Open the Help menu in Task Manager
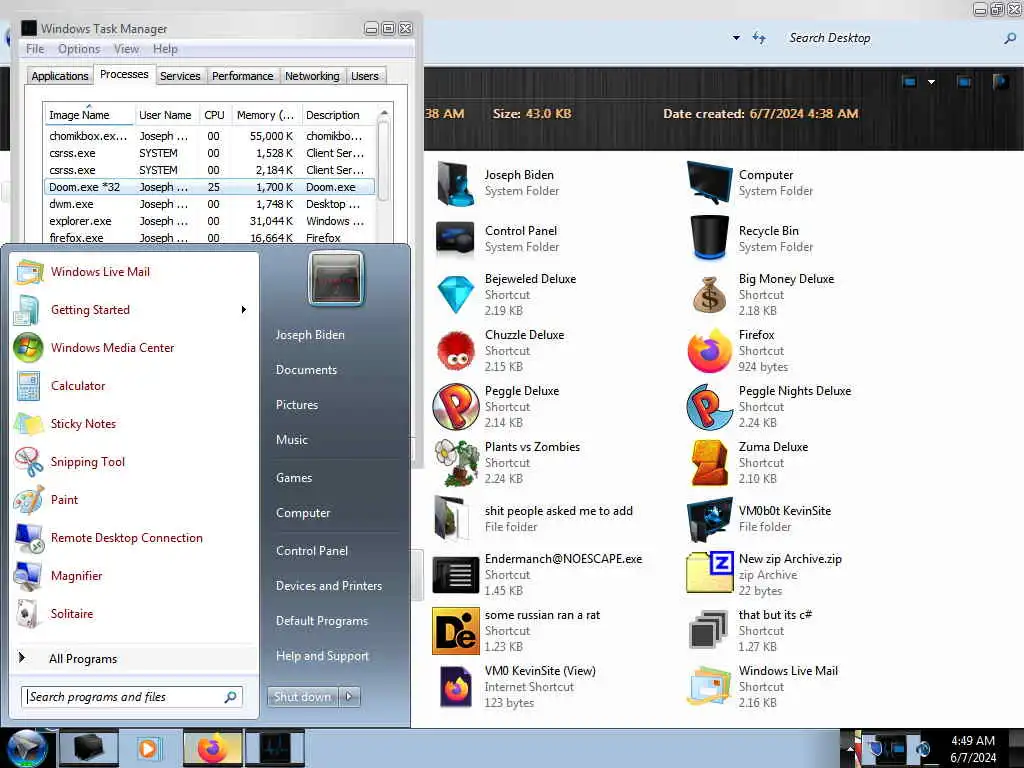1024x768 pixels. (165, 49)
